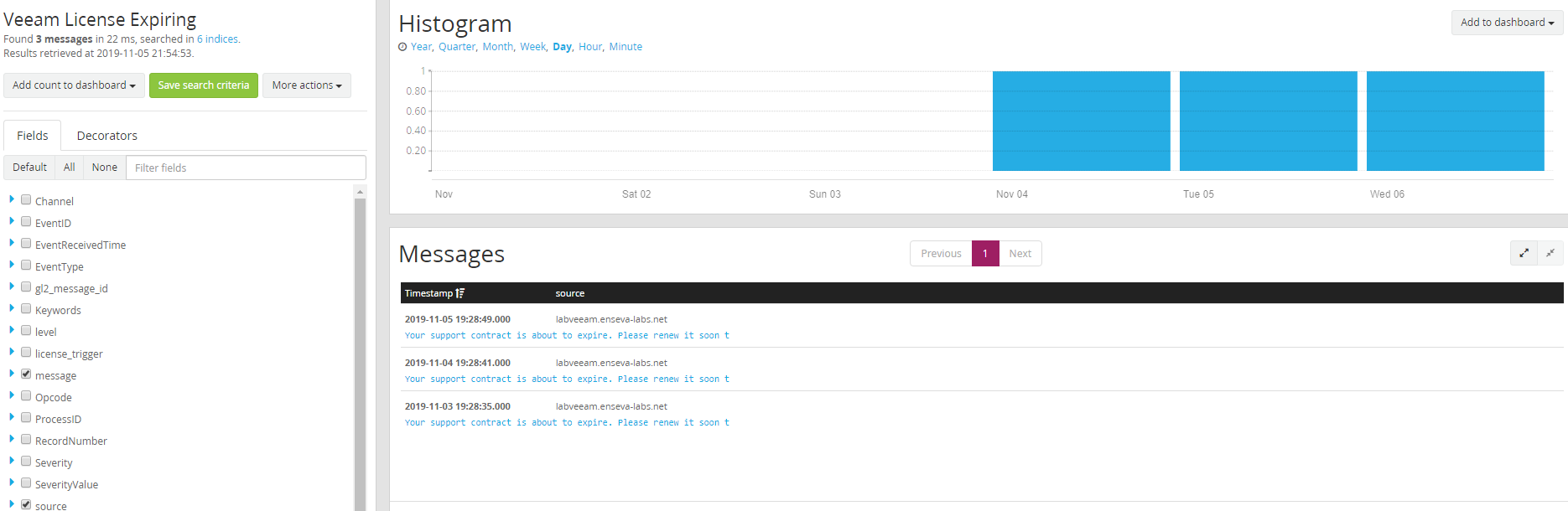This screenshot has width=1568, height=511.
Task: Go to Next messages page
Action: (x=1020, y=254)
